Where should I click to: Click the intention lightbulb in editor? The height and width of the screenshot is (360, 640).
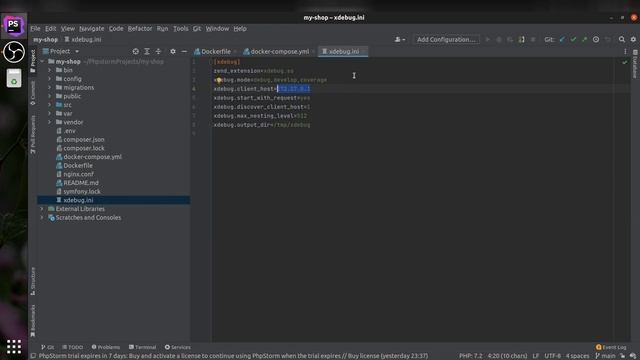click(x=219, y=80)
